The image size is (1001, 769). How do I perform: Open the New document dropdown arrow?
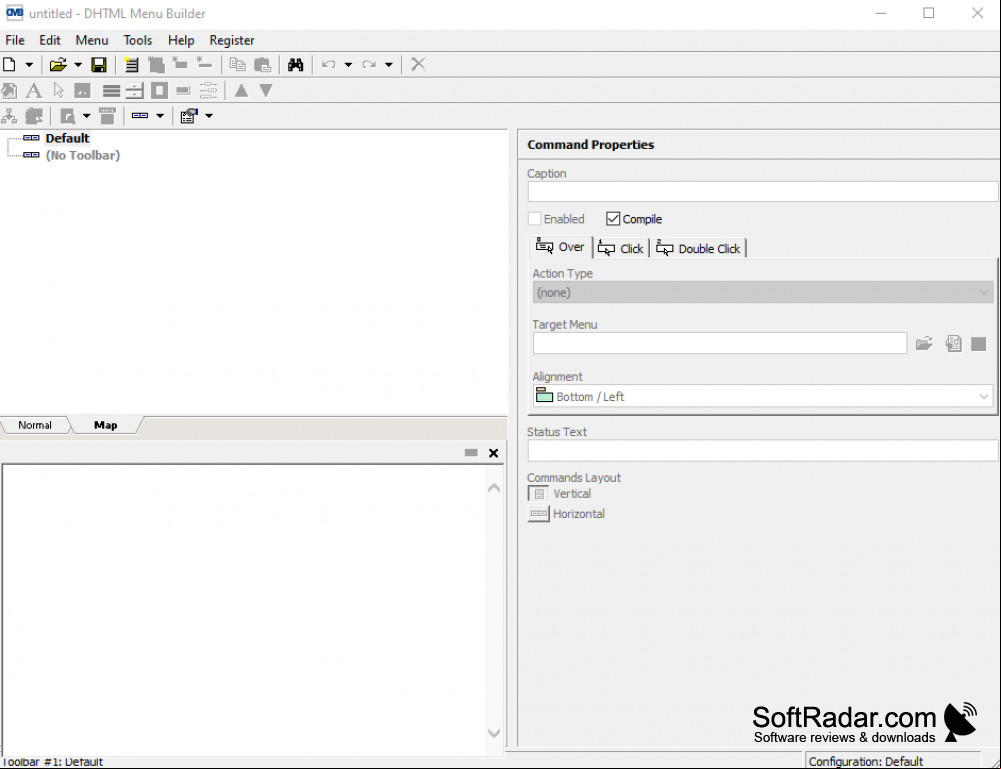(x=29, y=64)
